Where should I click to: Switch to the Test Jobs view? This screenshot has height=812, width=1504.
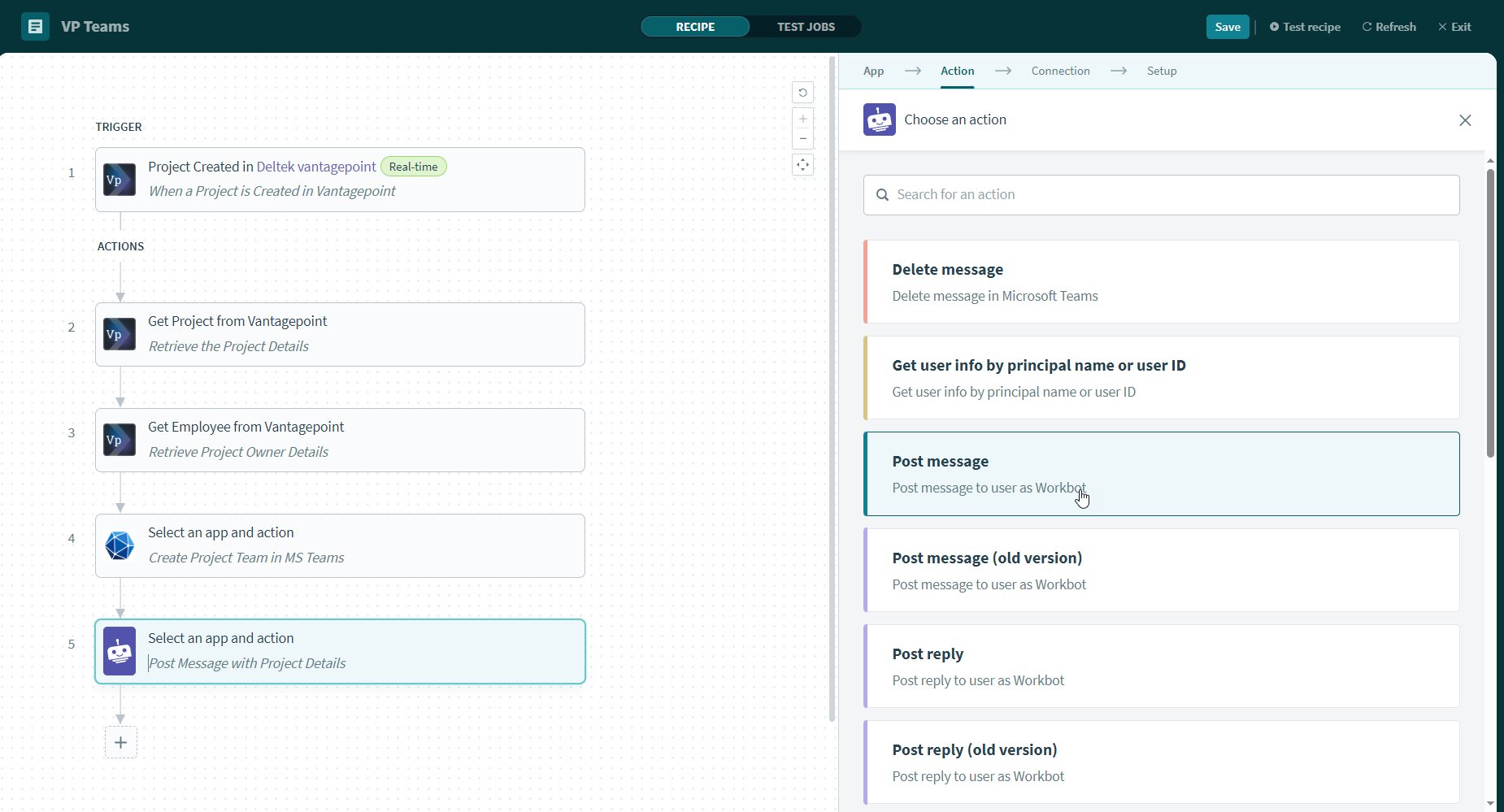click(x=806, y=27)
